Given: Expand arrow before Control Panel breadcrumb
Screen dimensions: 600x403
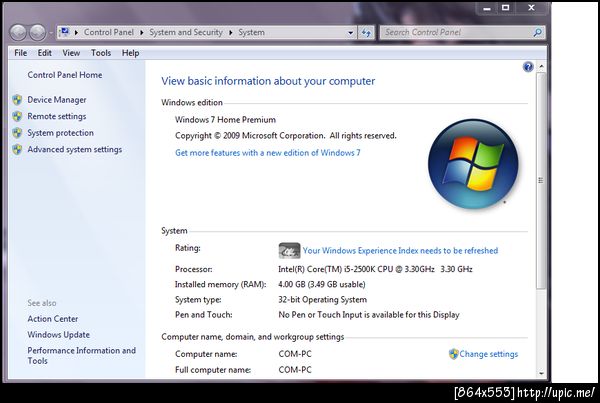Looking at the screenshot, I should (76, 33).
